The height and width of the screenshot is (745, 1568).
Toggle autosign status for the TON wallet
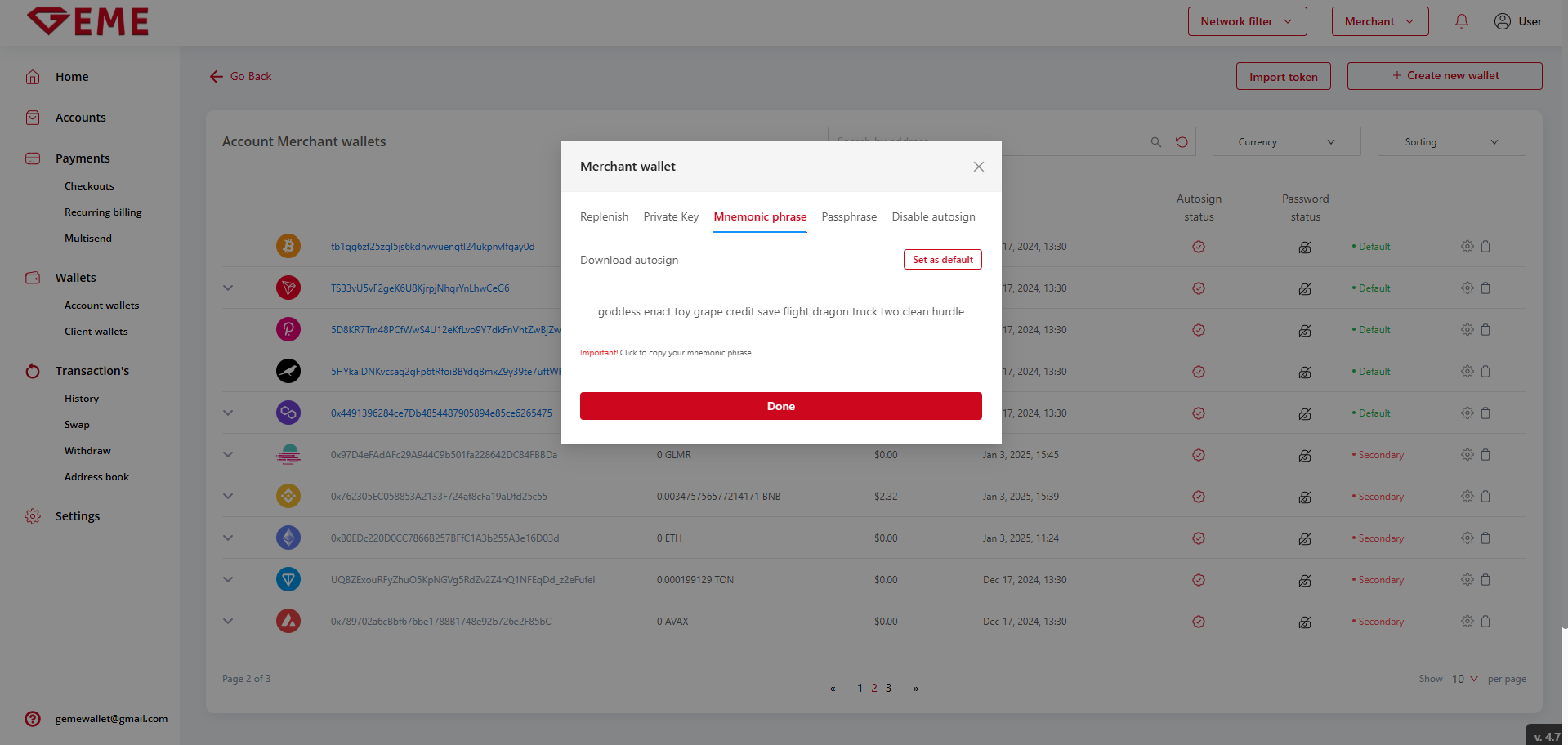pos(1199,580)
